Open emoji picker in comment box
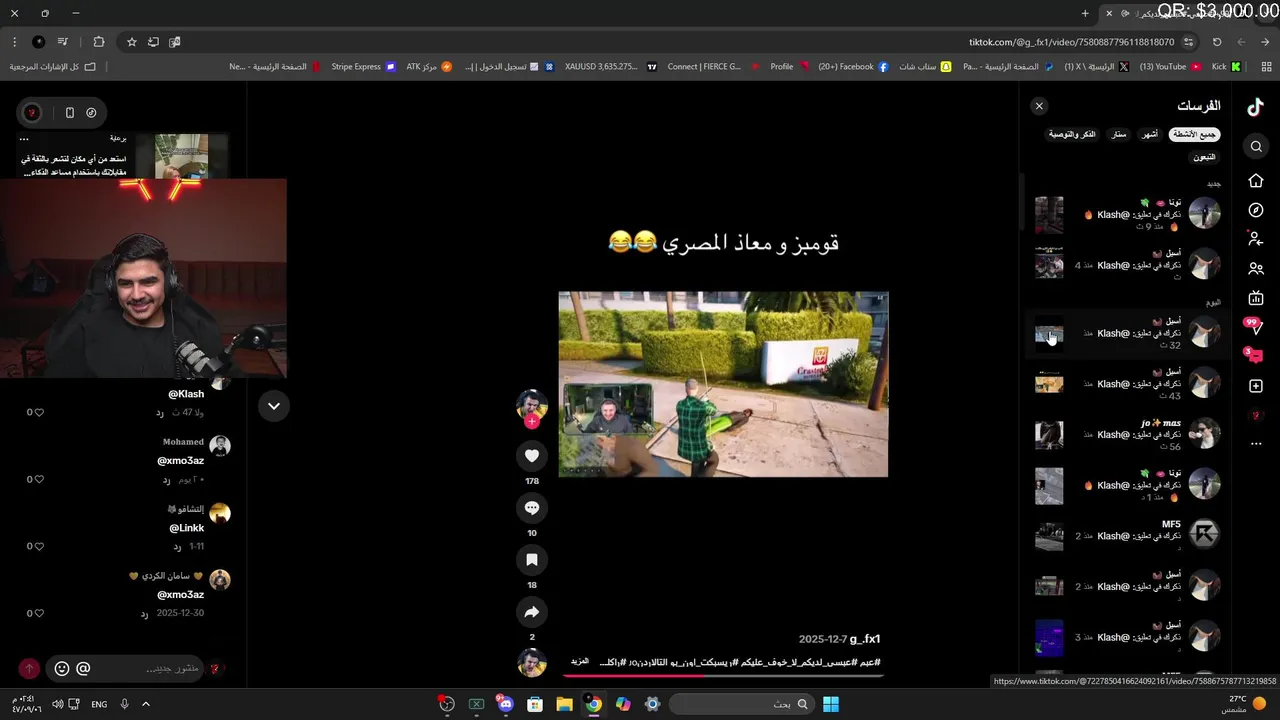The height and width of the screenshot is (720, 1280). pyautogui.click(x=62, y=668)
